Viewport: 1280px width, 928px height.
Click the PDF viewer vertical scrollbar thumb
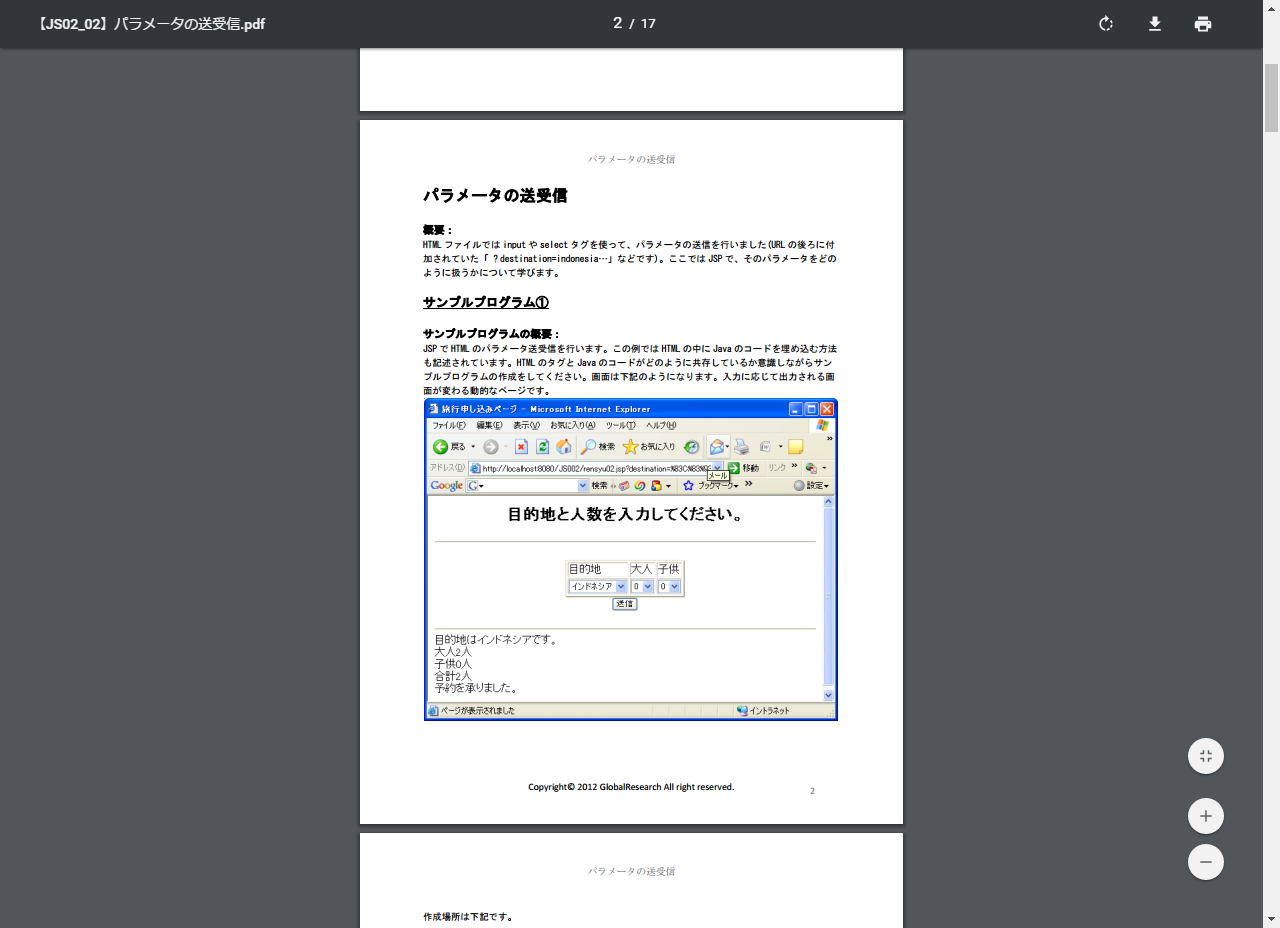pos(1271,98)
